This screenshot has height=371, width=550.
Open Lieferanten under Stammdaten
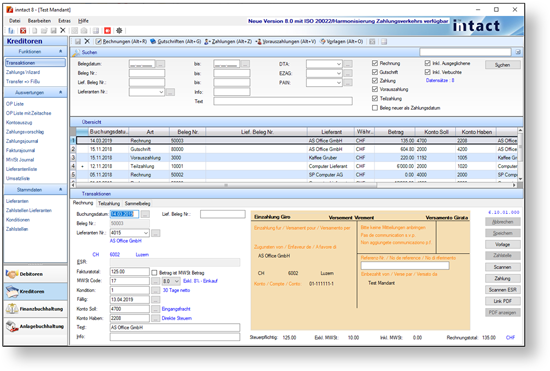17,201
